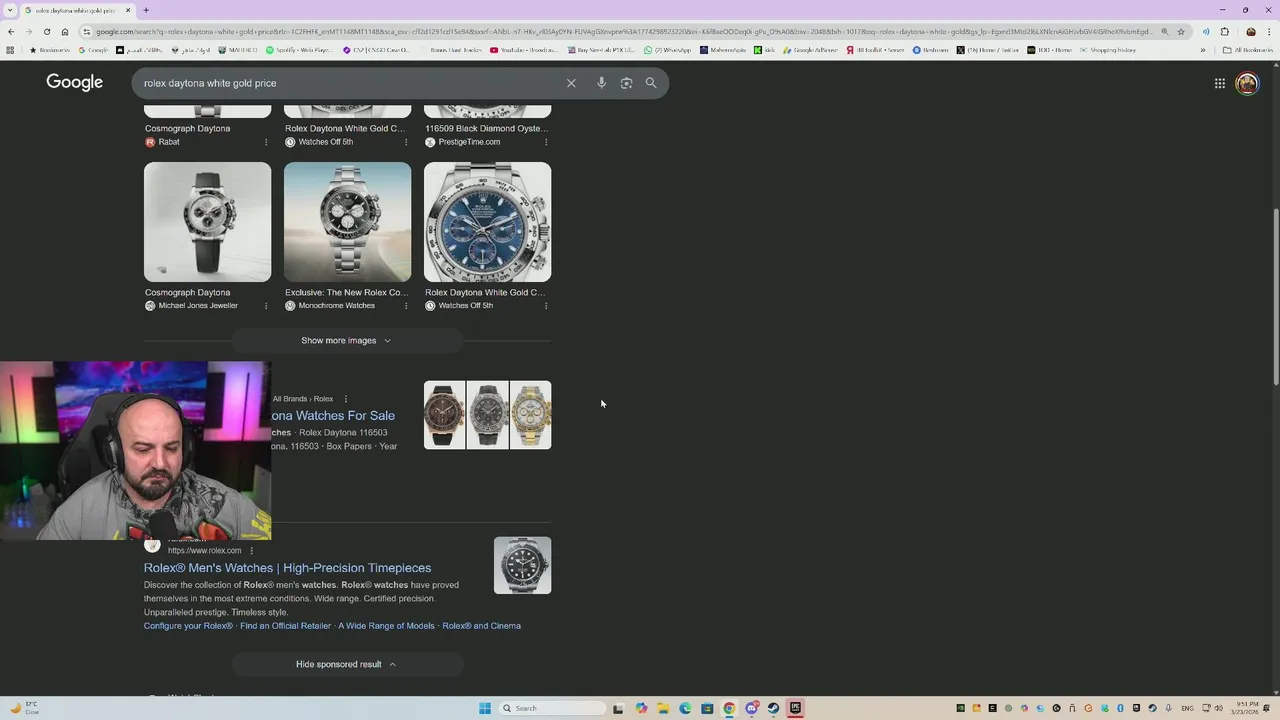Screen dimensions: 1280x720
Task: Open the Watches For Sale result title
Action: [x=333, y=416]
